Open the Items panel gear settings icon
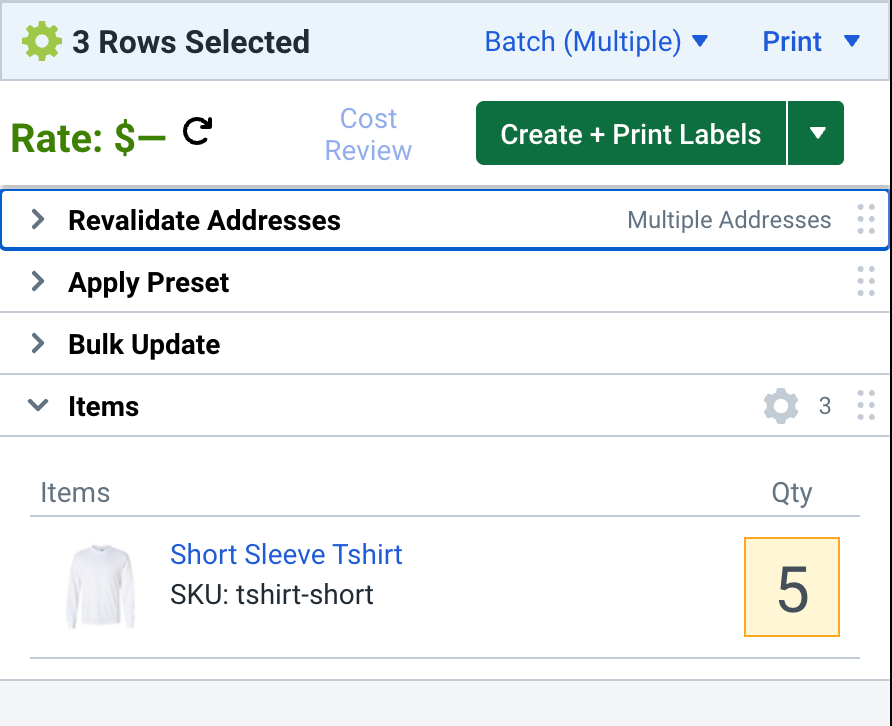Viewport: 892px width, 726px height. [781, 405]
